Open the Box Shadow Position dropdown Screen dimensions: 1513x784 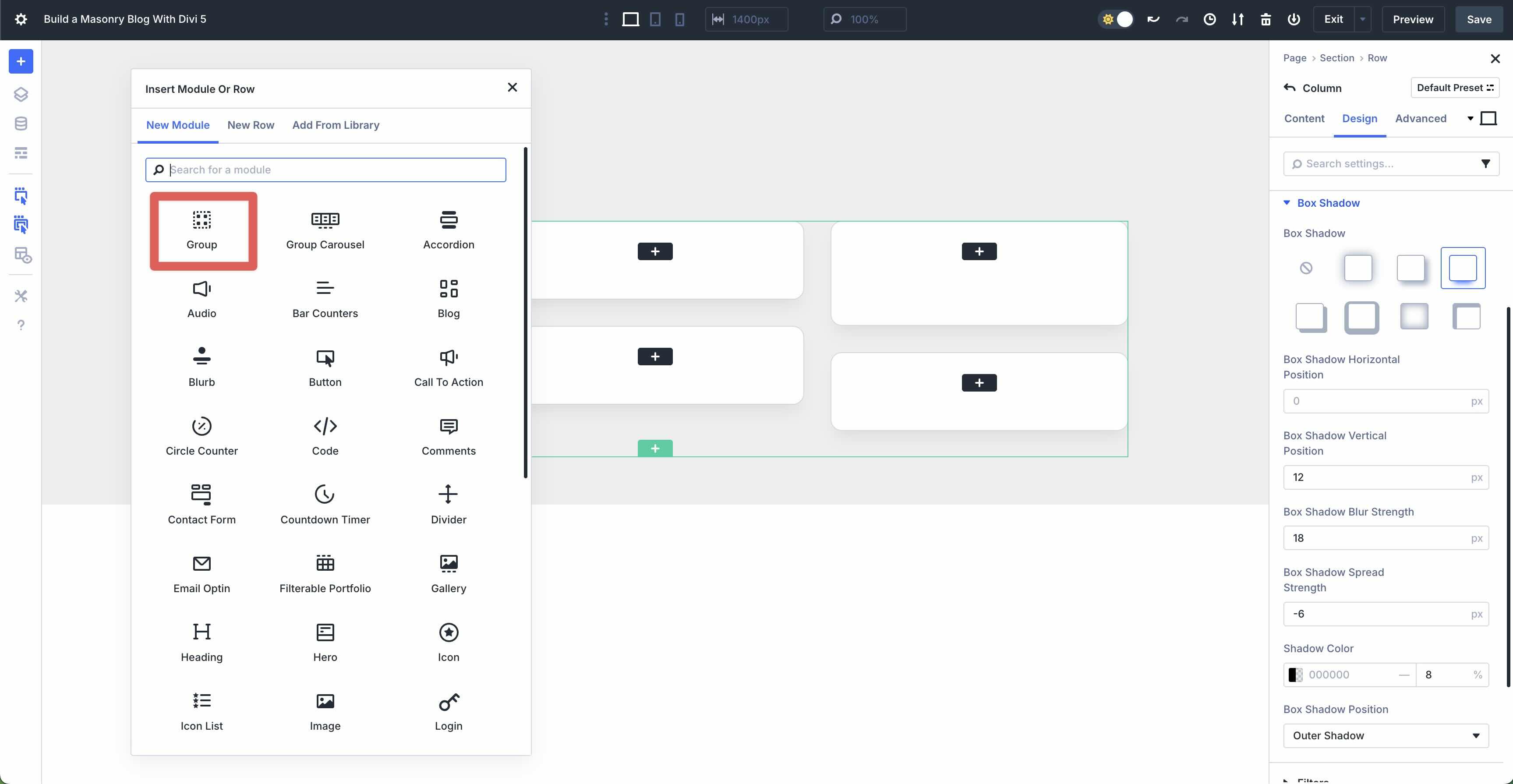pos(1386,735)
